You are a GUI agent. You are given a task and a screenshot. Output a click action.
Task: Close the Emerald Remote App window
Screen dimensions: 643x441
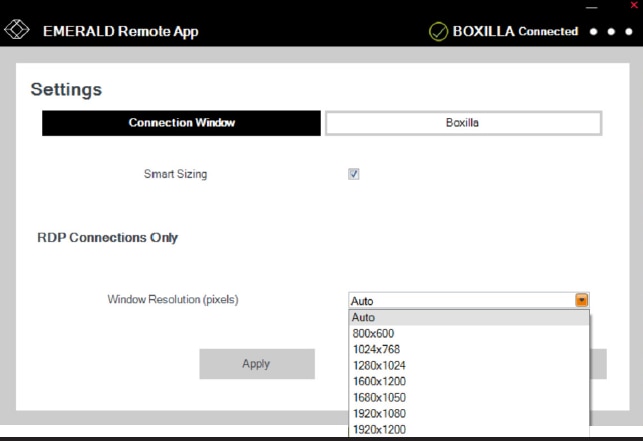pos(634,5)
